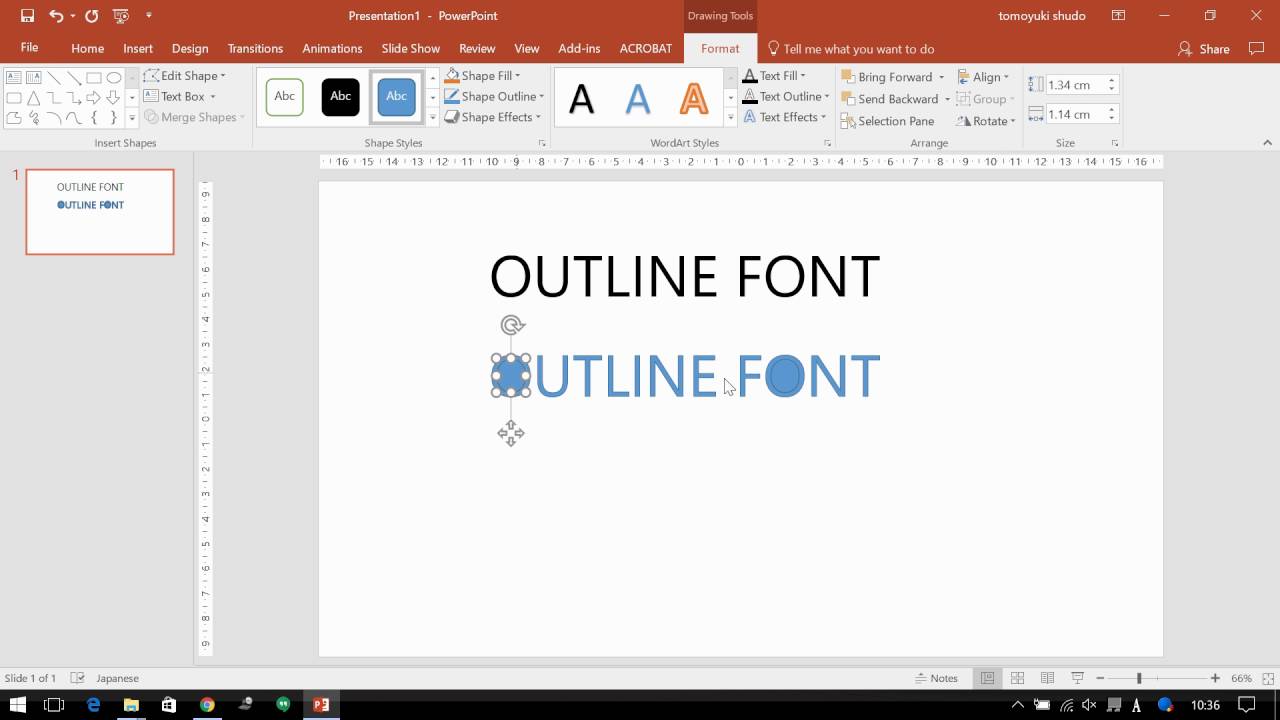Expand the WordArt Styles gallery More arrow

tap(731, 118)
